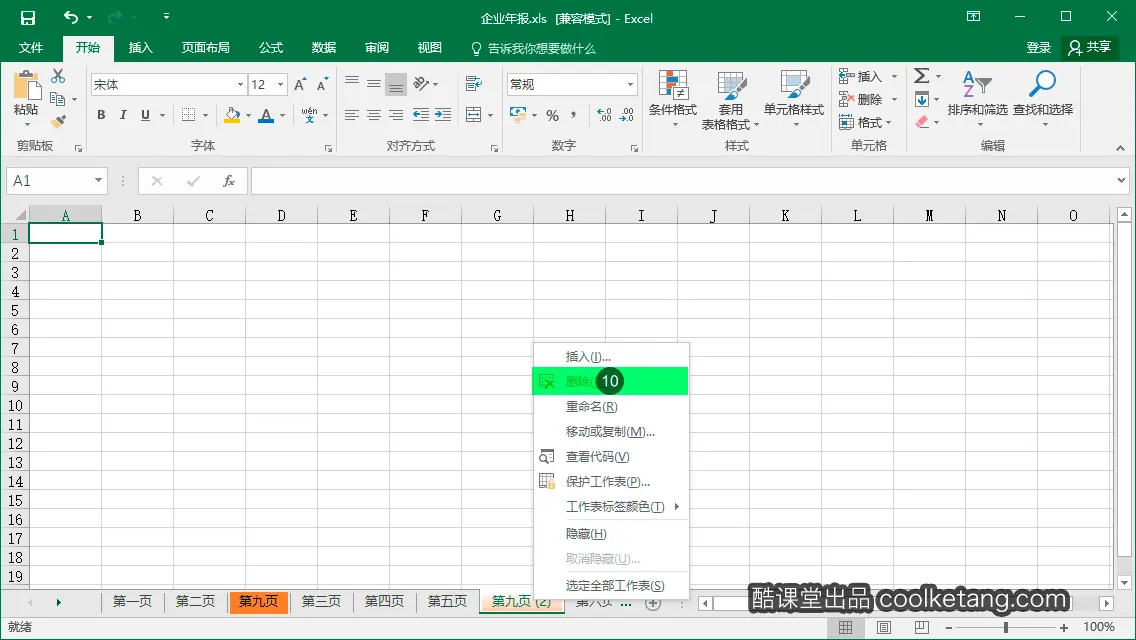Choose 隐藏(H) in context menu
This screenshot has height=640, width=1136.
tap(611, 533)
